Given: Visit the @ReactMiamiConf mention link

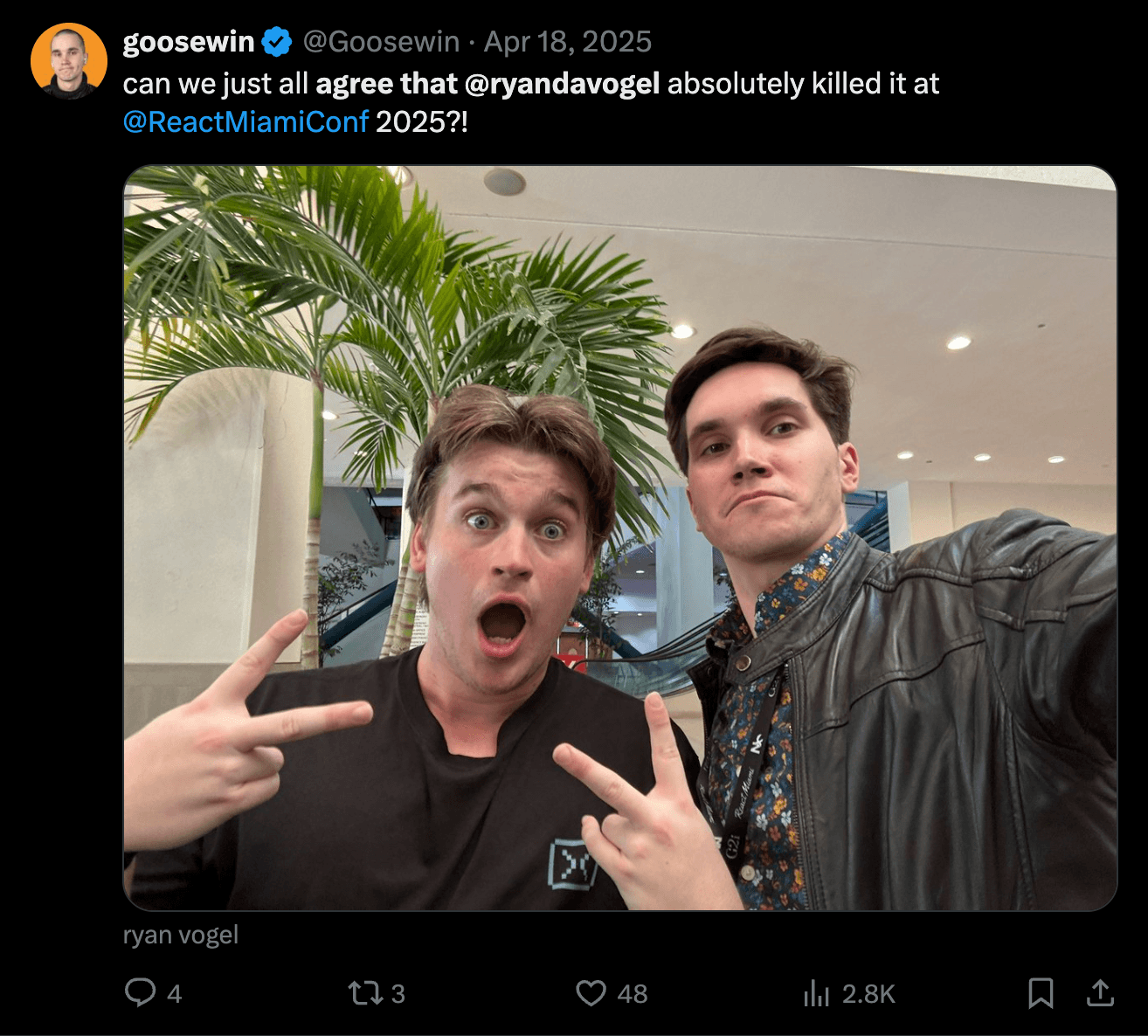Looking at the screenshot, I should pos(246,121).
